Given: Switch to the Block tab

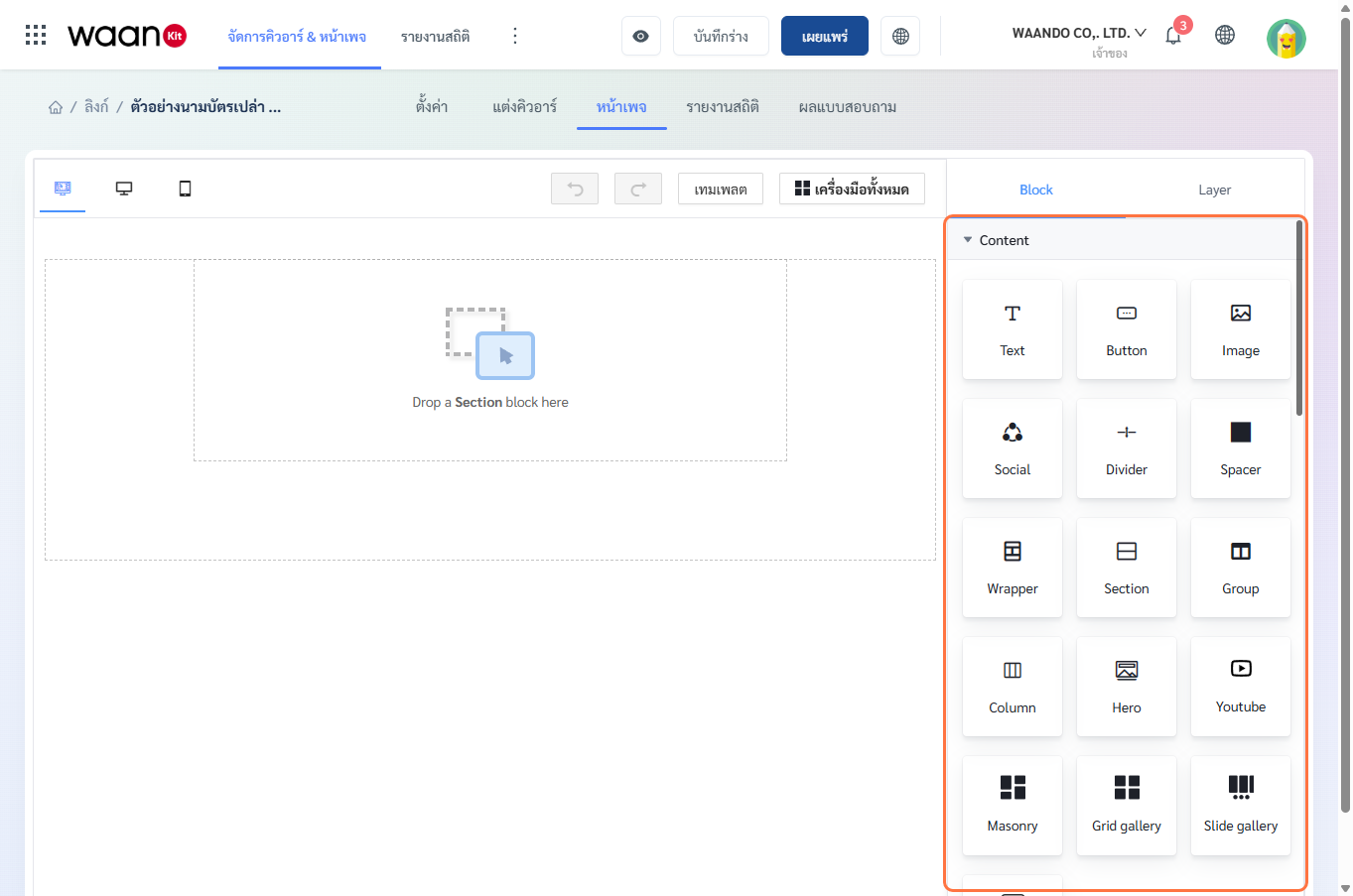Looking at the screenshot, I should point(1036,190).
